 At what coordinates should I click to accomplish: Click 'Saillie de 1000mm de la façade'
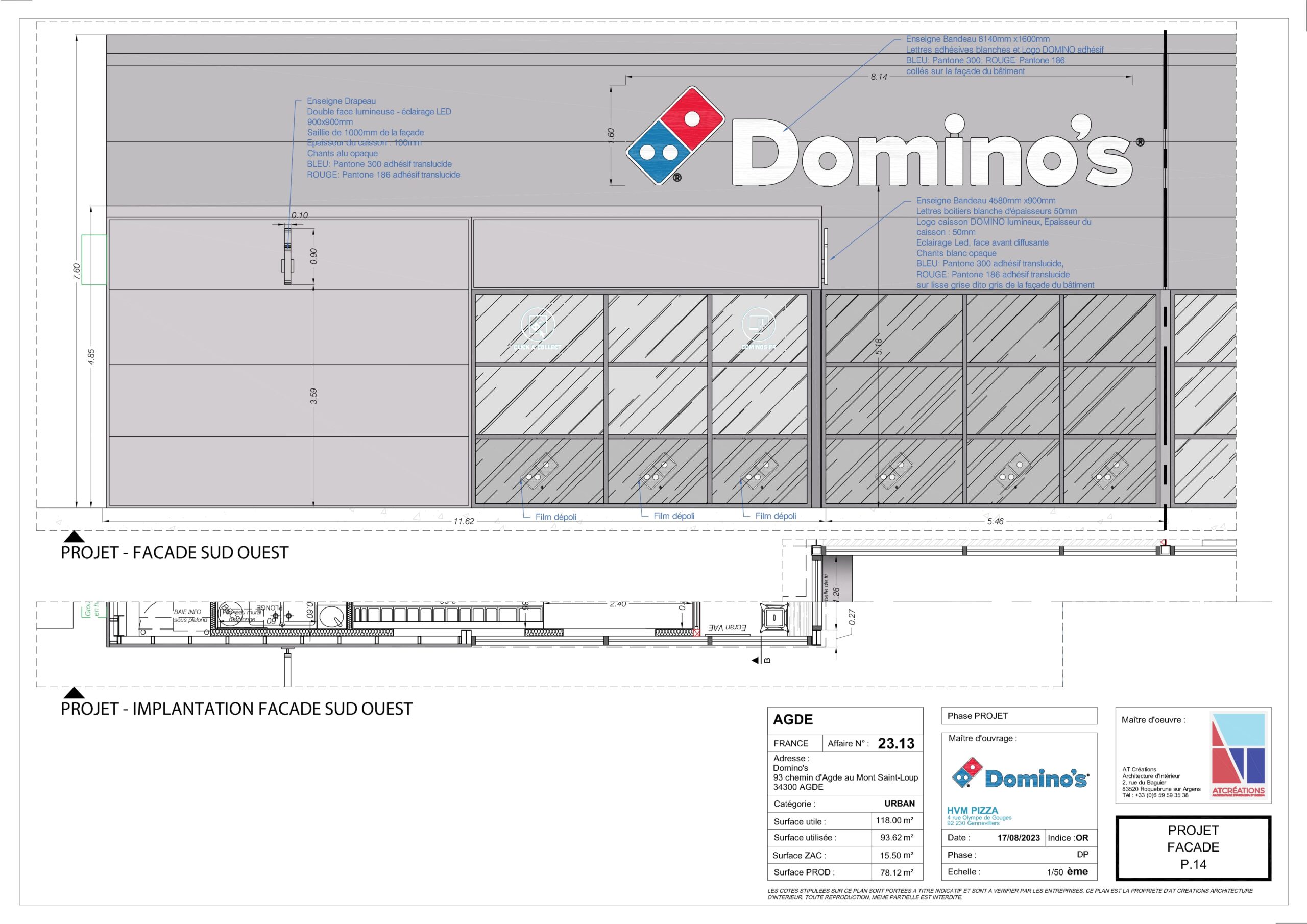366,133
